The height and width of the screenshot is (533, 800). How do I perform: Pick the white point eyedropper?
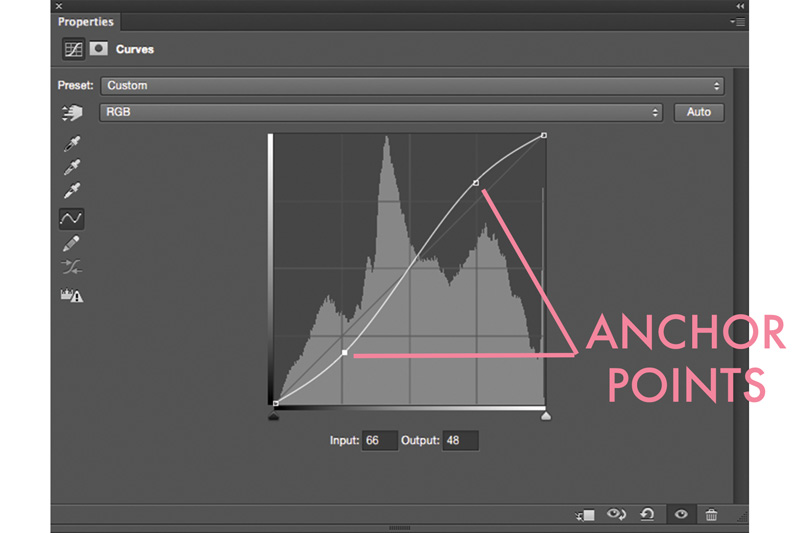72,191
